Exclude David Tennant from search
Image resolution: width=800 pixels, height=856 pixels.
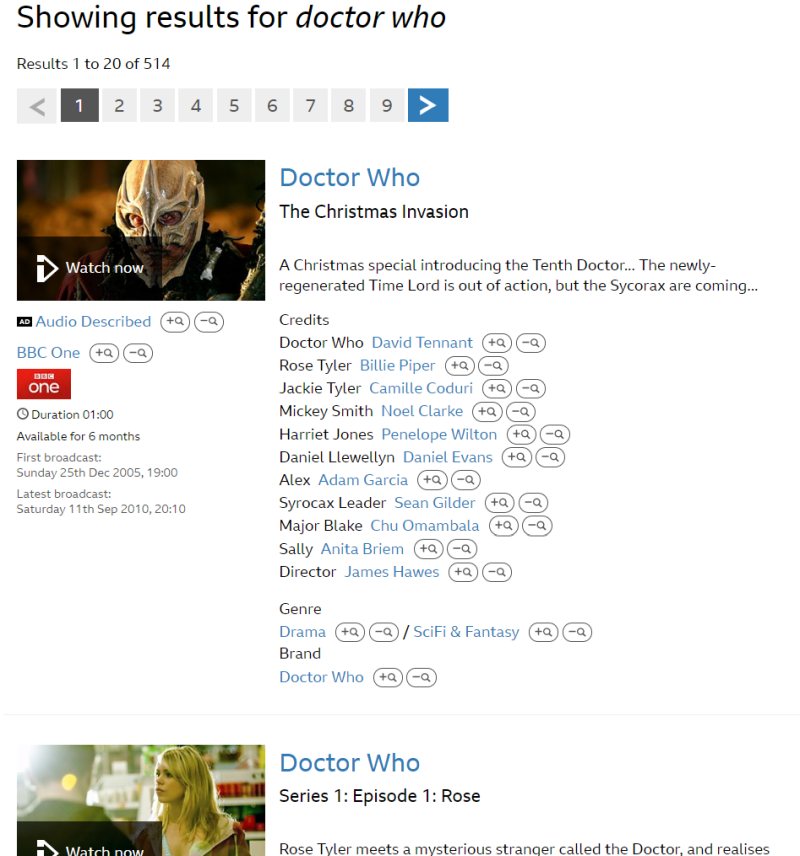pos(530,343)
